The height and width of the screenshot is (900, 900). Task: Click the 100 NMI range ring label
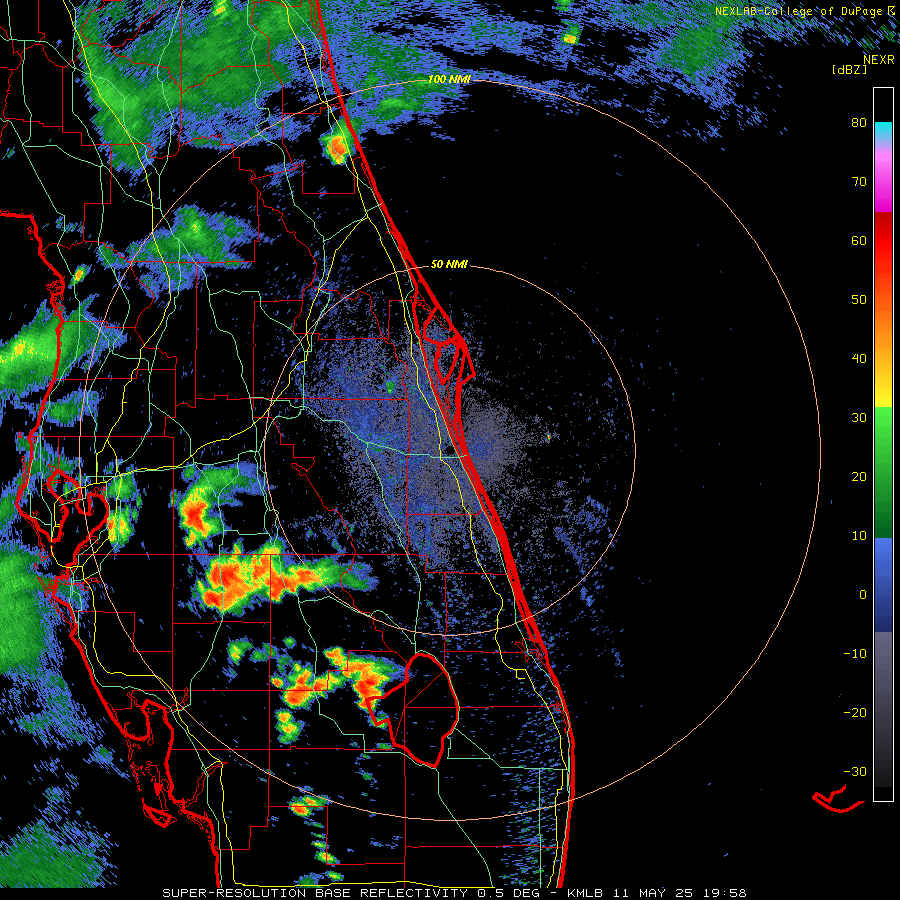pyautogui.click(x=449, y=79)
